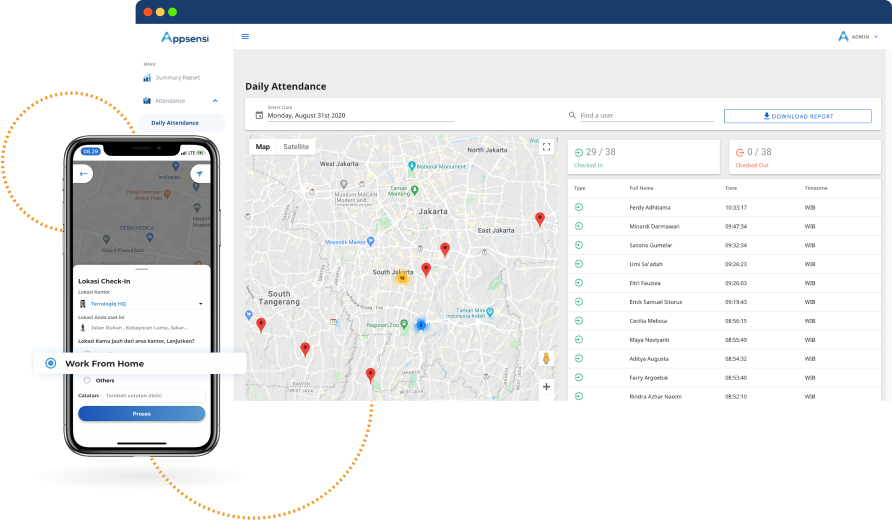Tap the Proses button on the phone

point(141,413)
